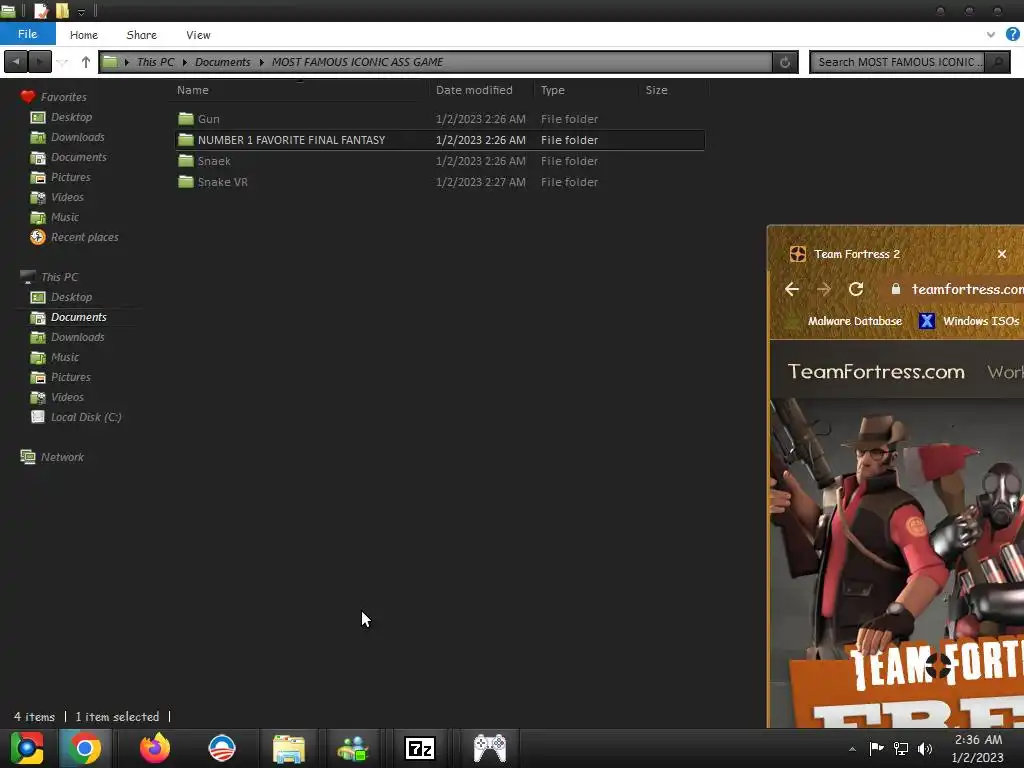Click the search magnifier icon

pyautogui.click(x=997, y=62)
